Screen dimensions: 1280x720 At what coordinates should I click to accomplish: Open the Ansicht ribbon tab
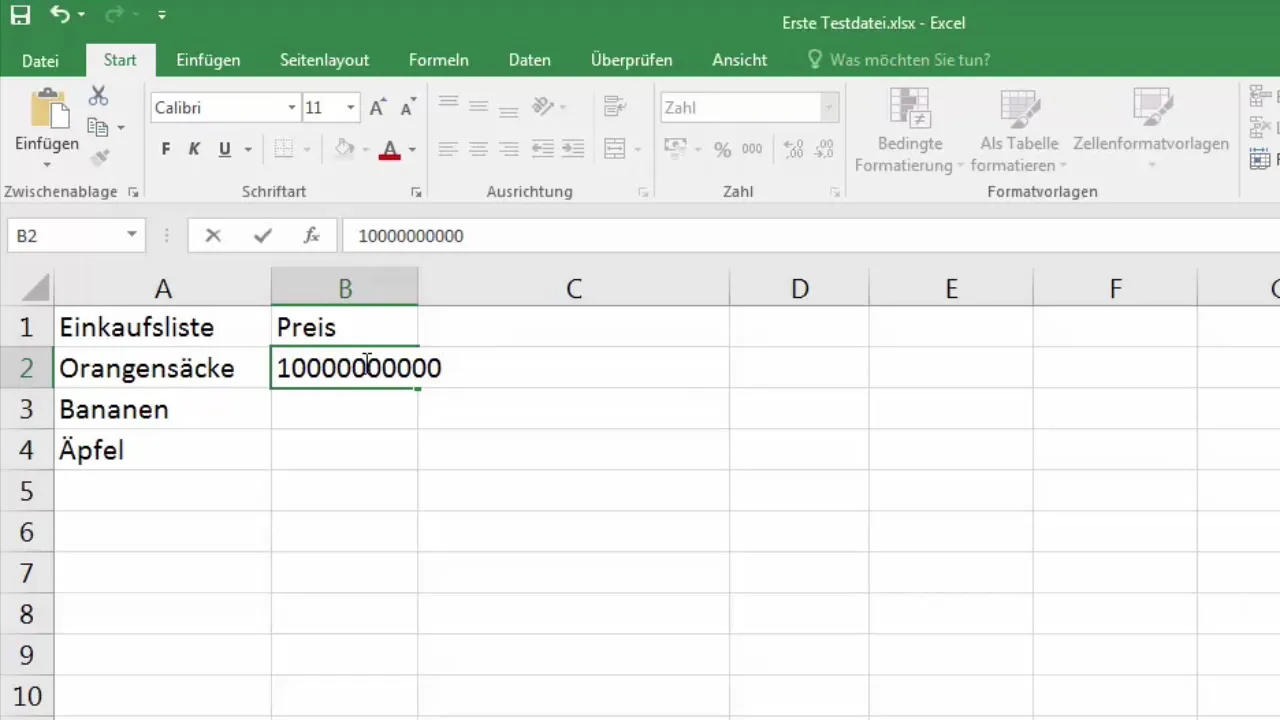click(x=740, y=60)
